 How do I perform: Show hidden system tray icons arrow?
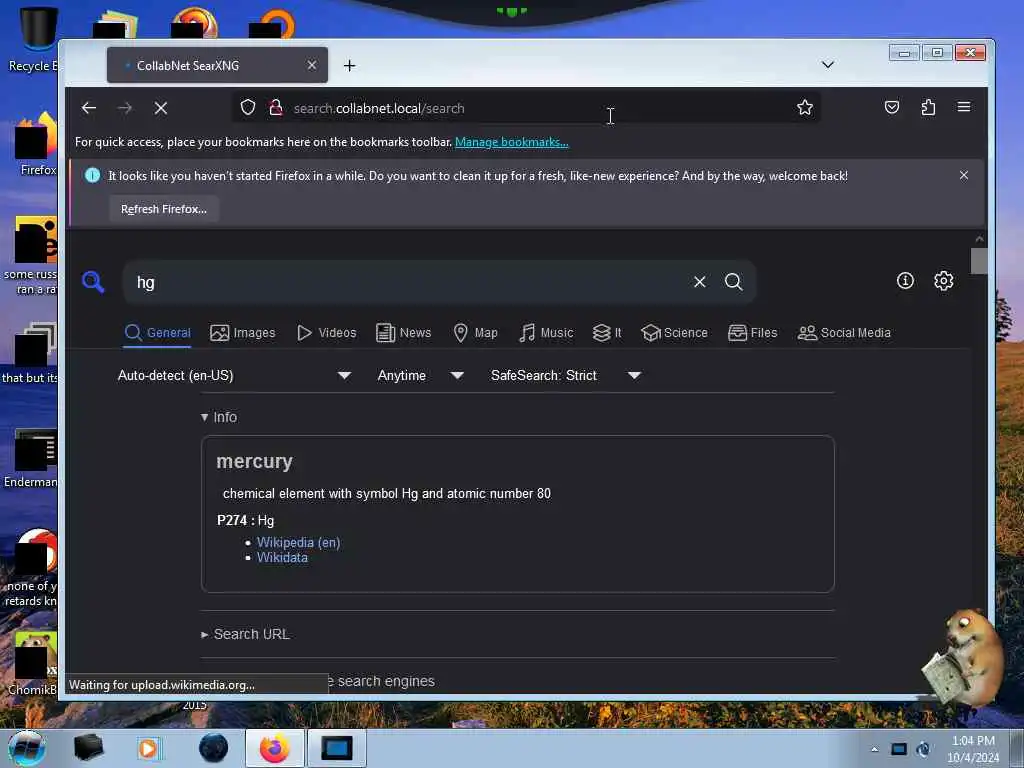pyautogui.click(x=874, y=749)
